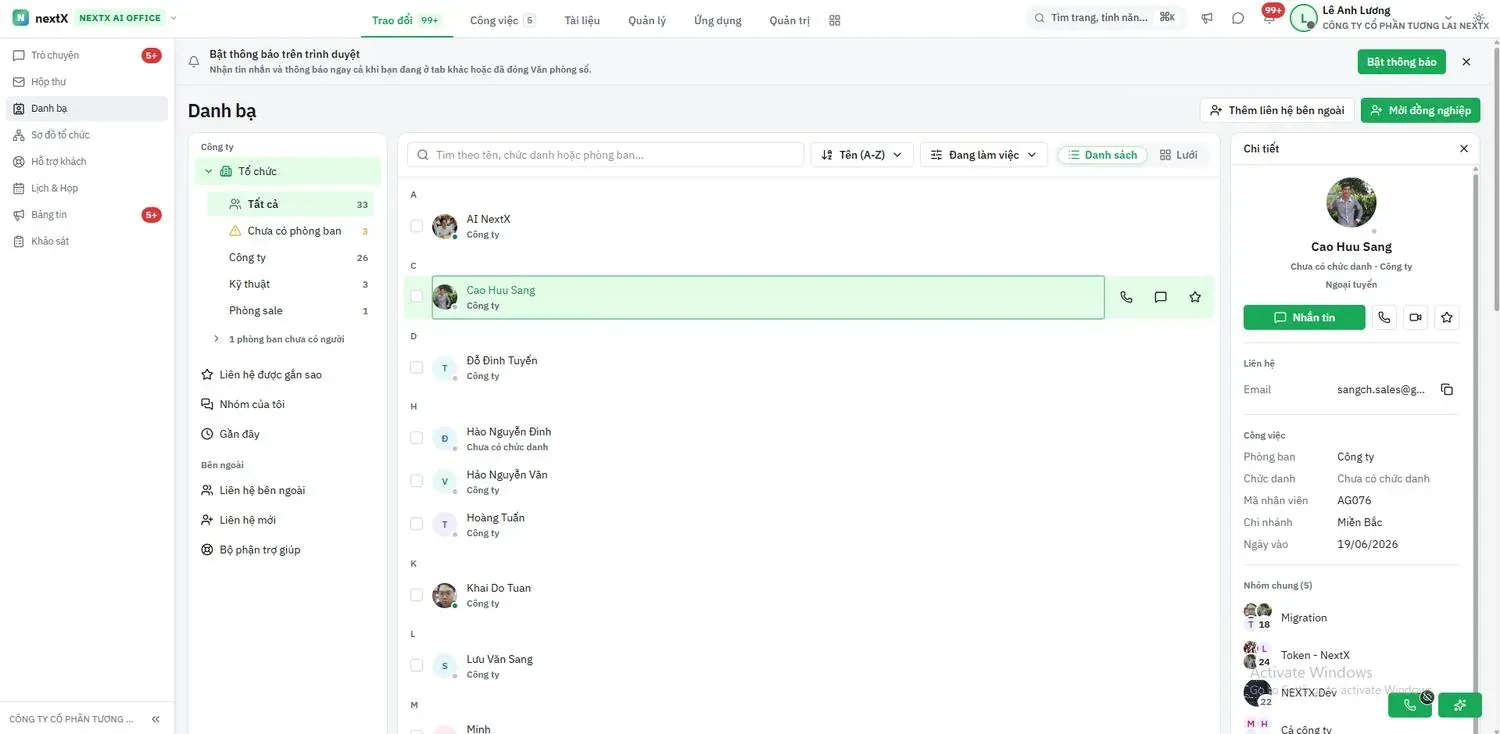The image size is (1500, 734).
Task: Expand the 1 phòng ban chưa có người row
Action: pos(286,339)
